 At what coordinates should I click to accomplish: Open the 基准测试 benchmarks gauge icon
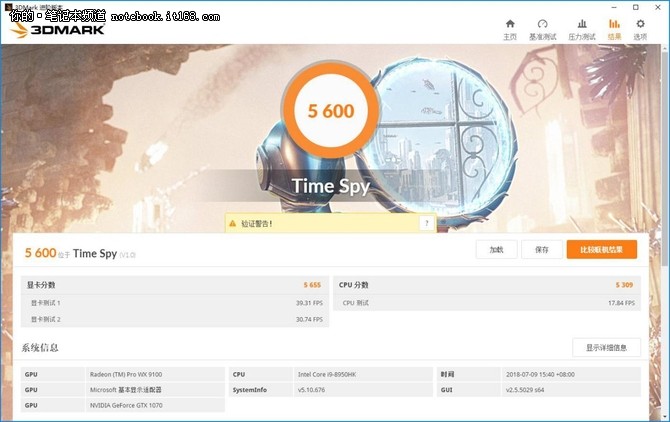click(x=542, y=24)
